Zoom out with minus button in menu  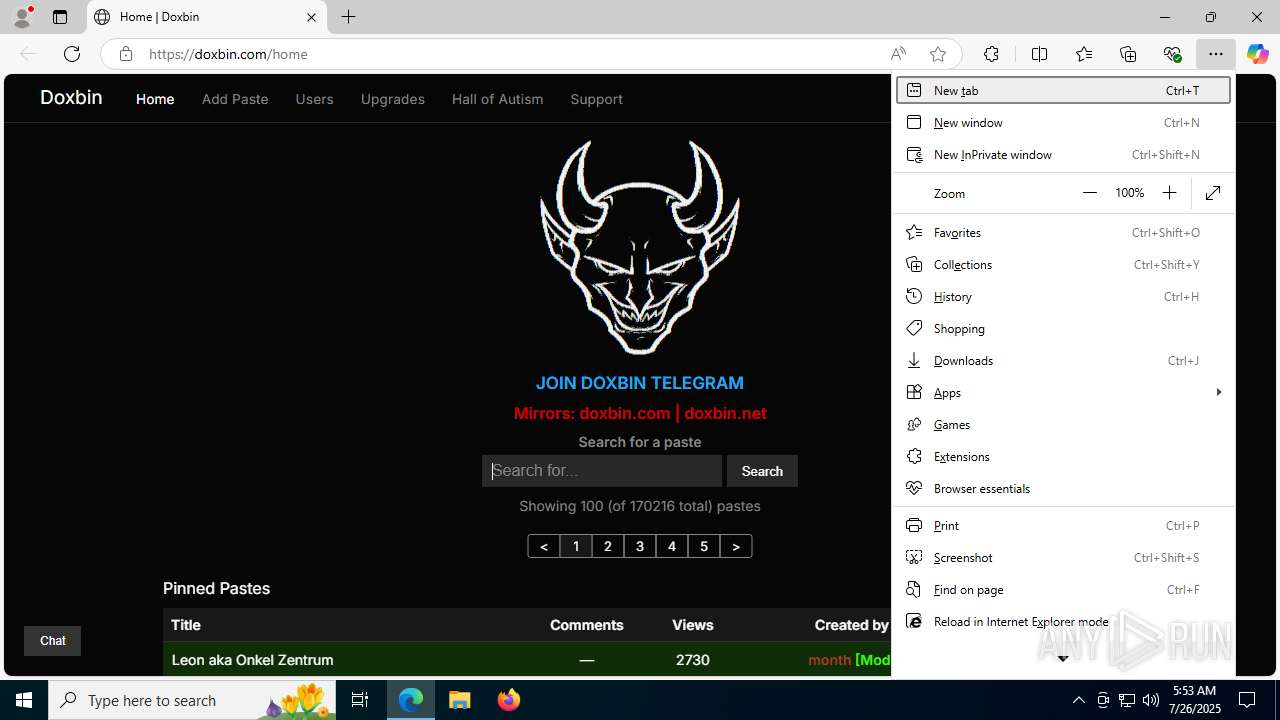[1090, 193]
